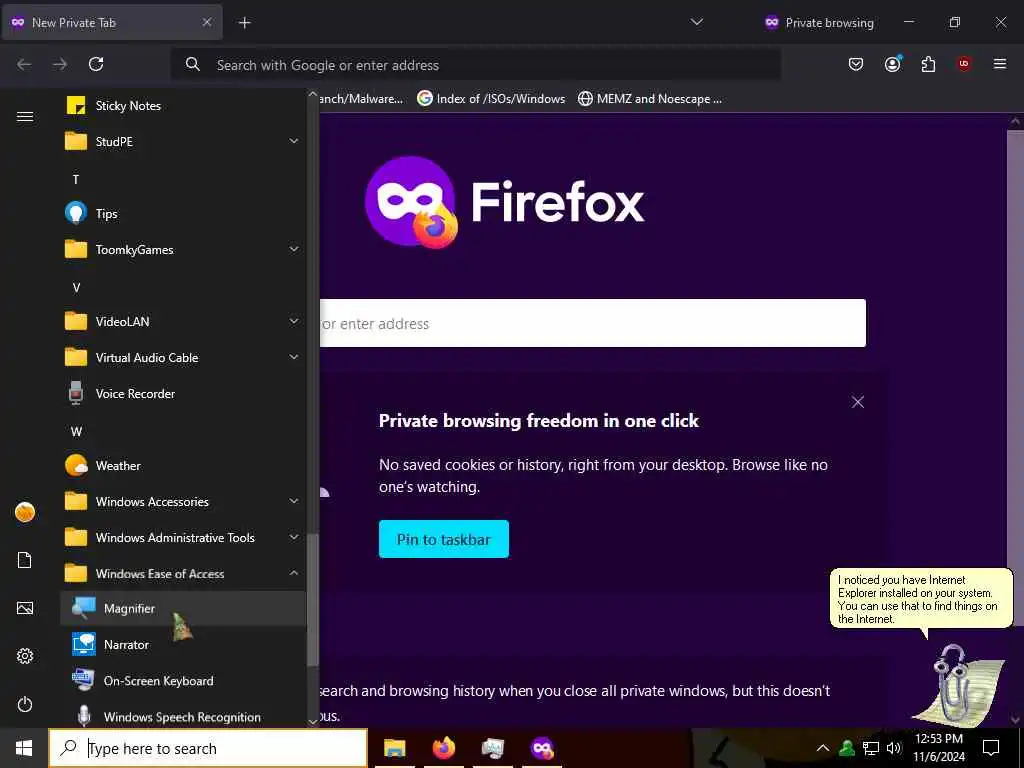1024x768 pixels.
Task: Open Firefox from the taskbar
Action: pyautogui.click(x=444, y=748)
